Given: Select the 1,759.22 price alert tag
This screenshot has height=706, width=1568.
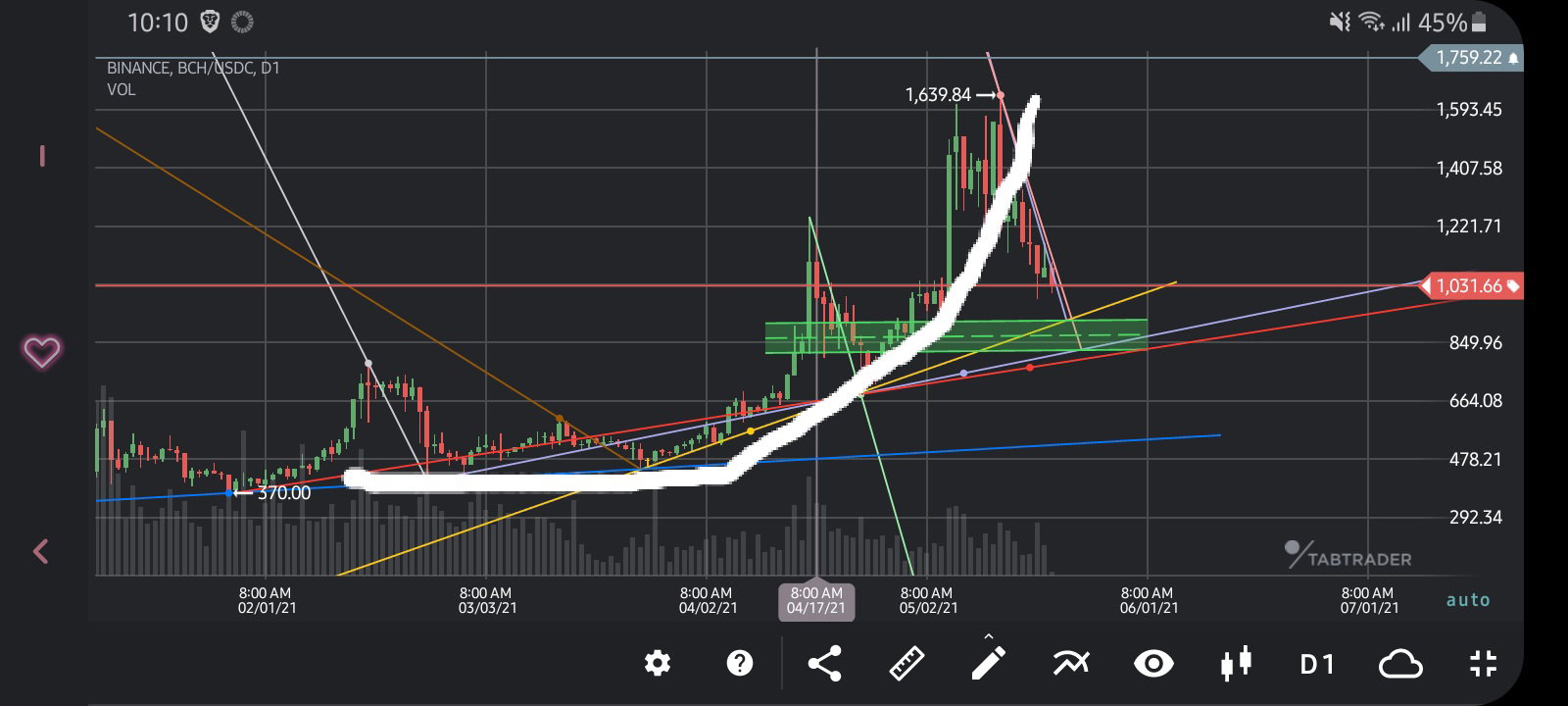Looking at the screenshot, I should [1471, 58].
